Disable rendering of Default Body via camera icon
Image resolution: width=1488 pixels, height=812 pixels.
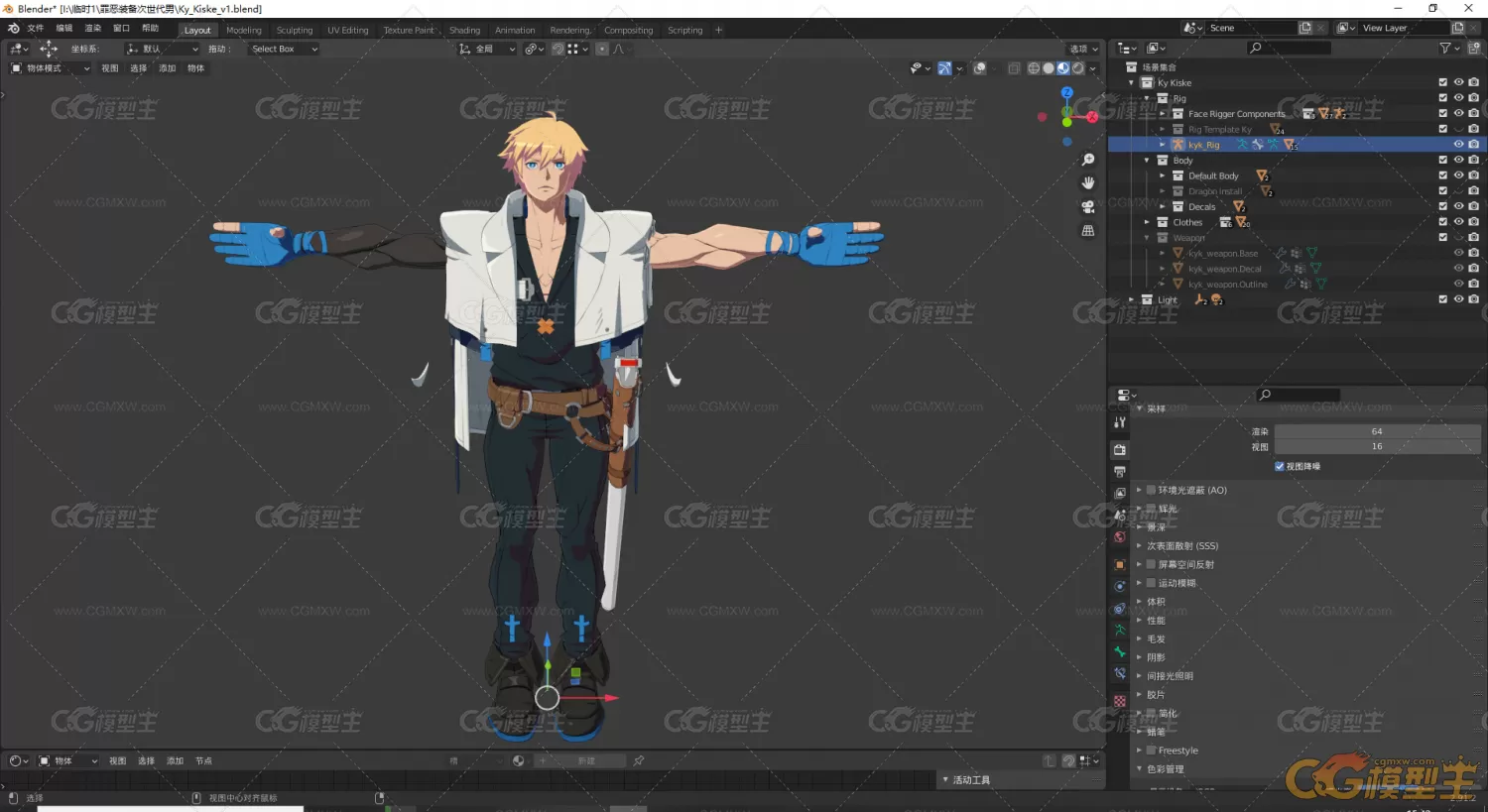(x=1473, y=175)
